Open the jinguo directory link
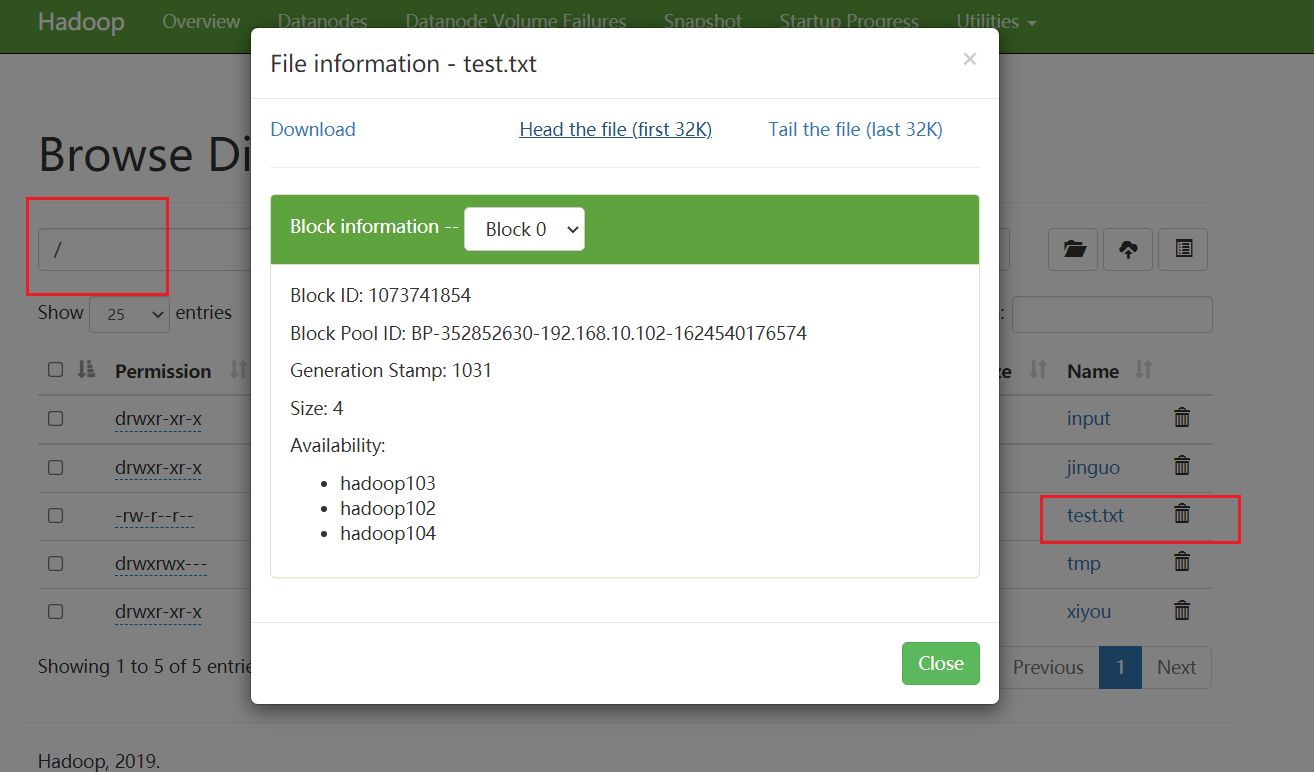 (1093, 467)
